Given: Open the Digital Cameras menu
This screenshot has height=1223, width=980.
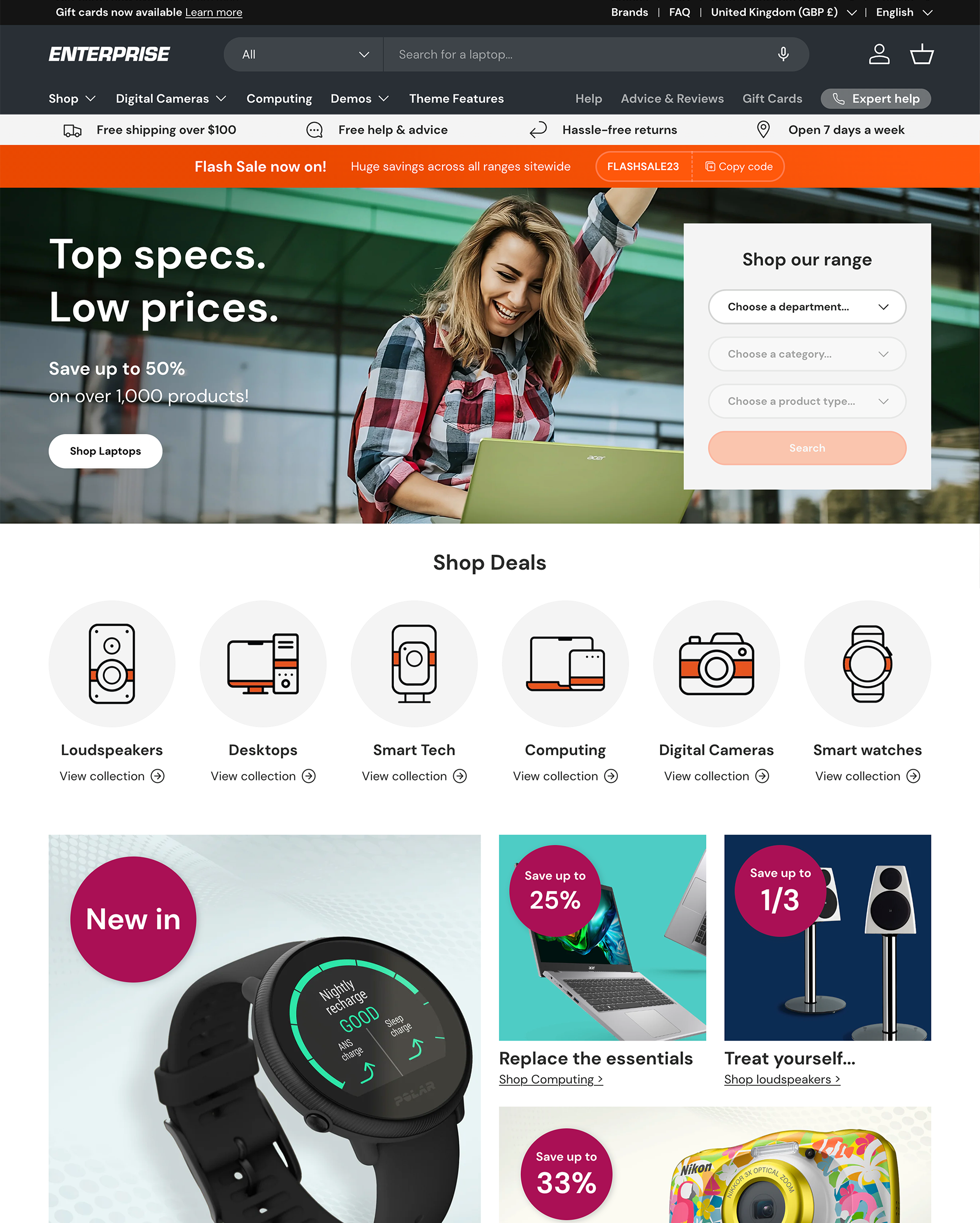Looking at the screenshot, I should [x=170, y=98].
